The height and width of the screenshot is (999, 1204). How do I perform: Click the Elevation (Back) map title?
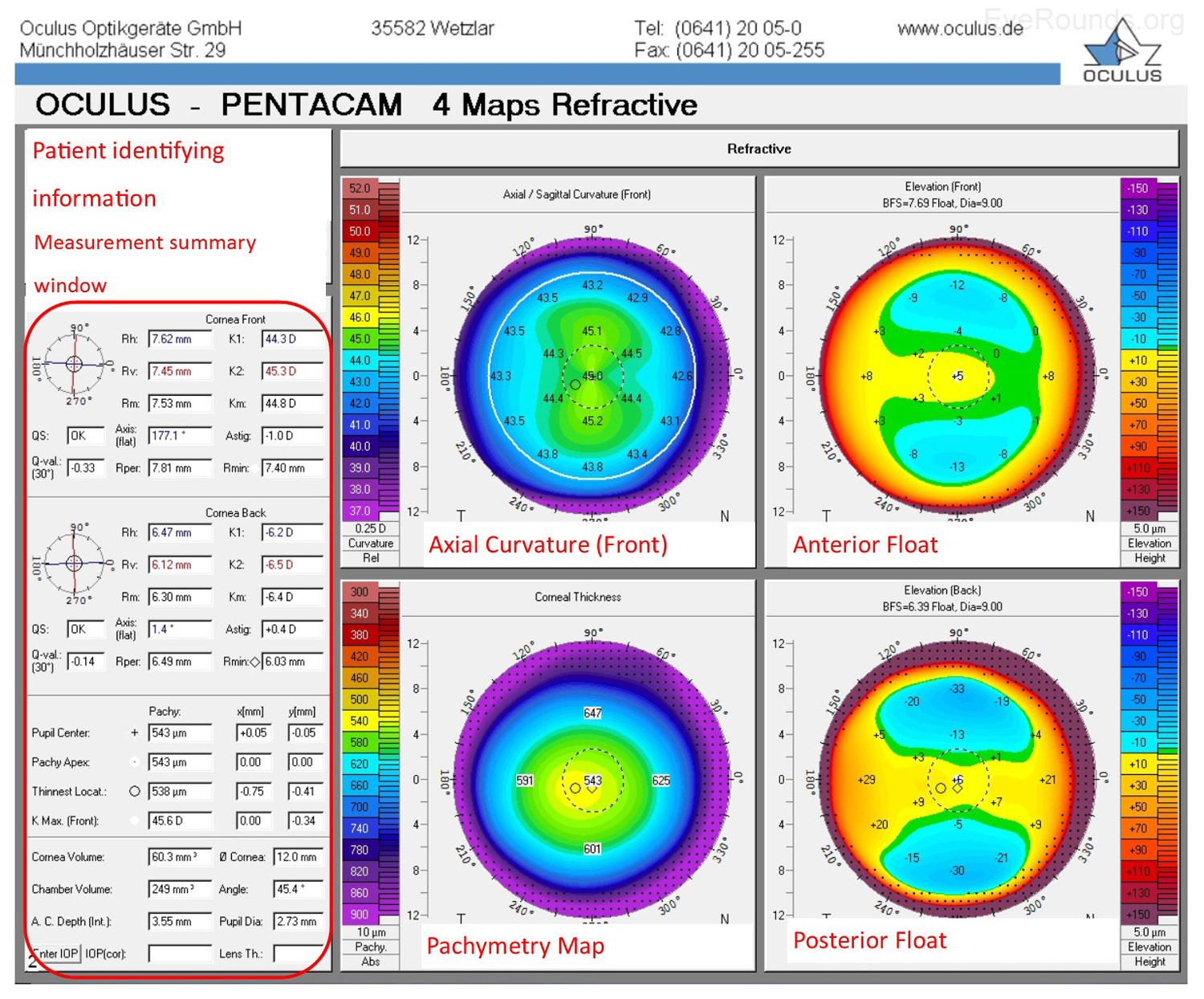(x=942, y=590)
